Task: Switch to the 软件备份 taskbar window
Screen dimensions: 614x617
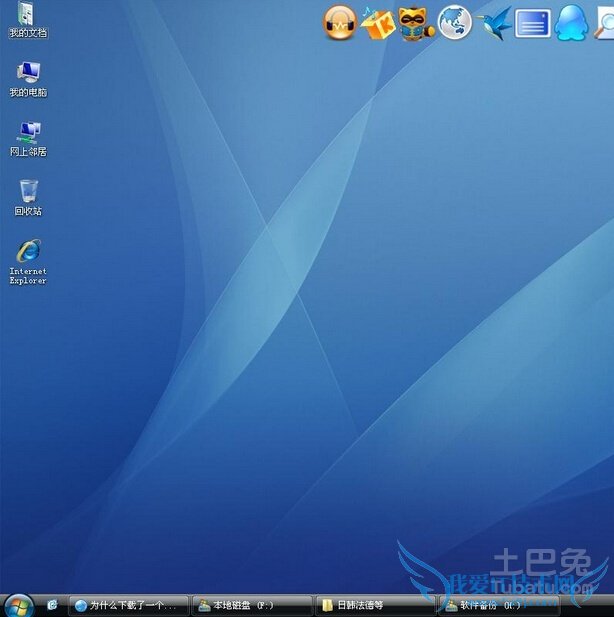Action: [x=499, y=605]
